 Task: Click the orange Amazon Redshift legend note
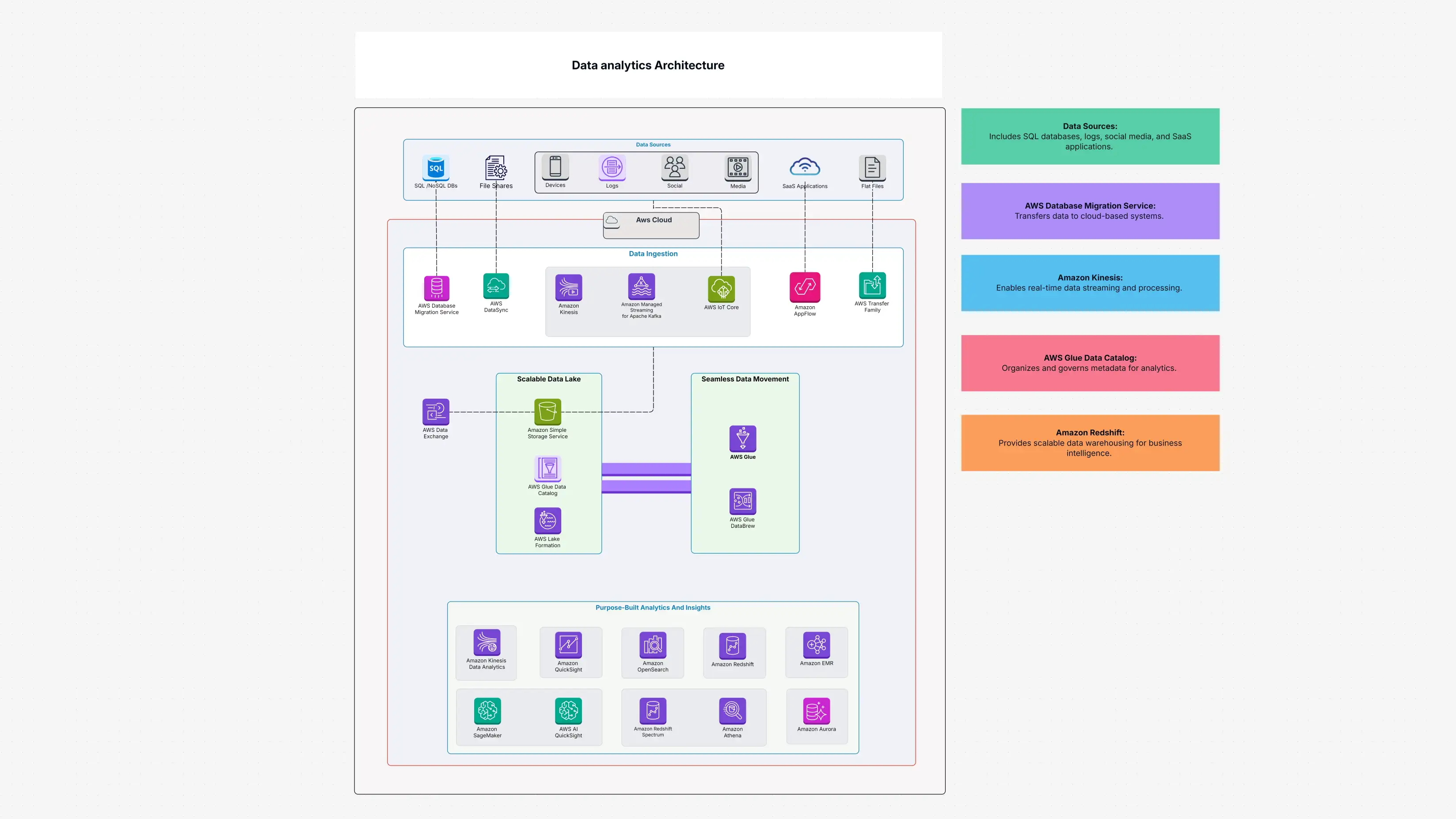[1090, 442]
